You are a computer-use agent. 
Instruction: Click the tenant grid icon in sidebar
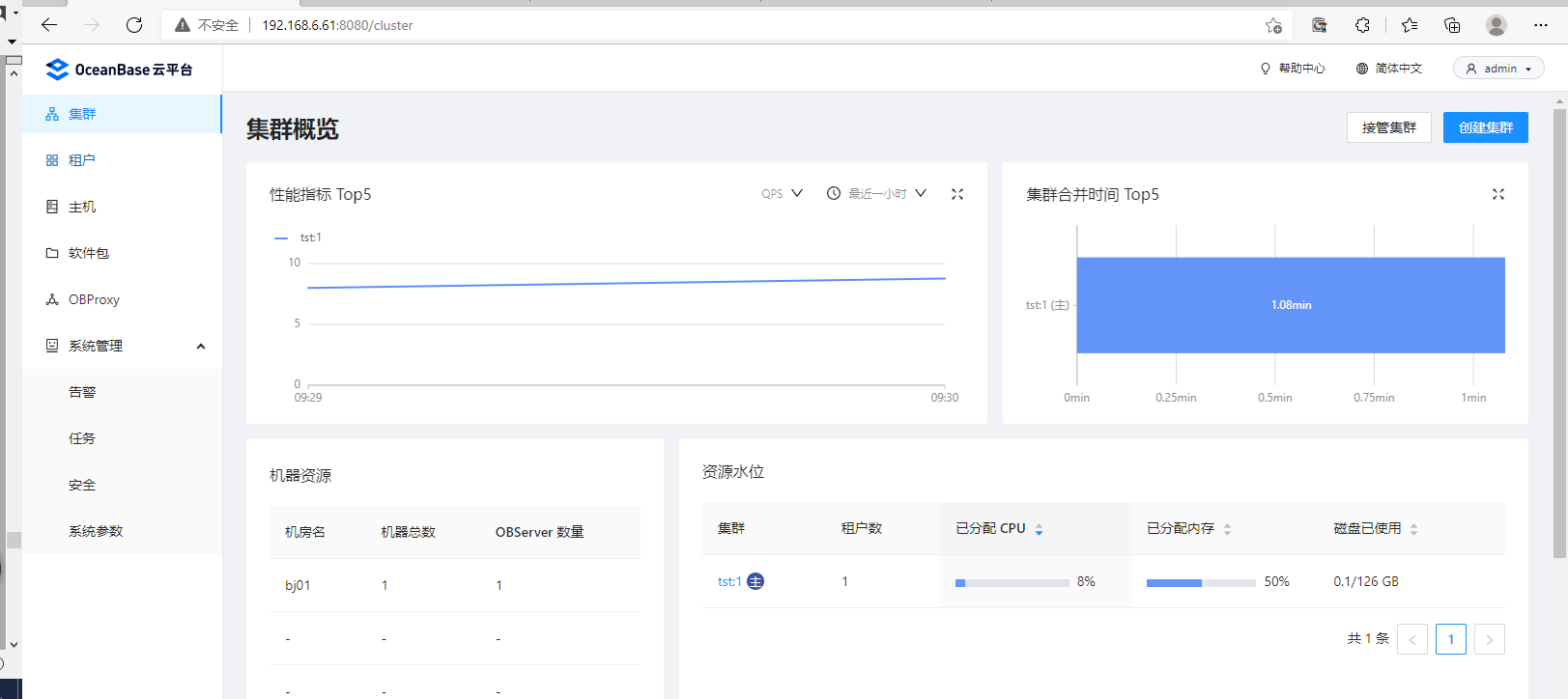pyautogui.click(x=52, y=160)
